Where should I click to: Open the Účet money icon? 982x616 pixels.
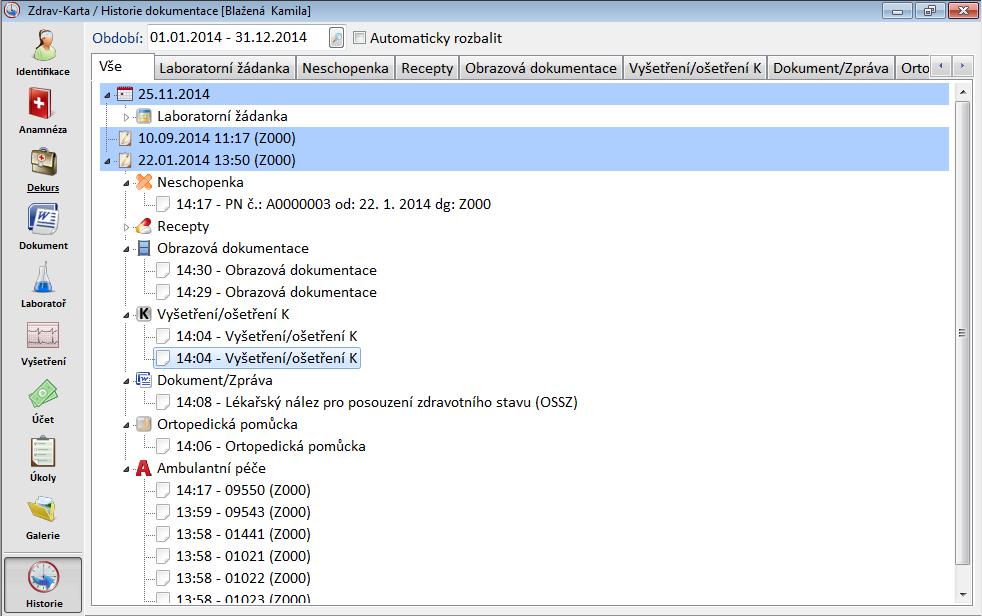[x=43, y=394]
